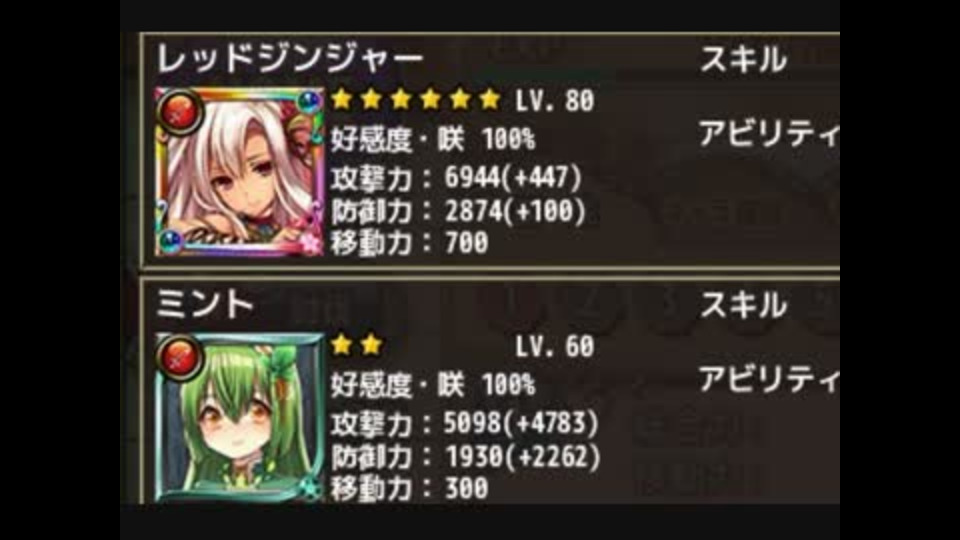Click red slash-type icon on Red Ginger portrait
The image size is (960, 540).
pyautogui.click(x=179, y=111)
